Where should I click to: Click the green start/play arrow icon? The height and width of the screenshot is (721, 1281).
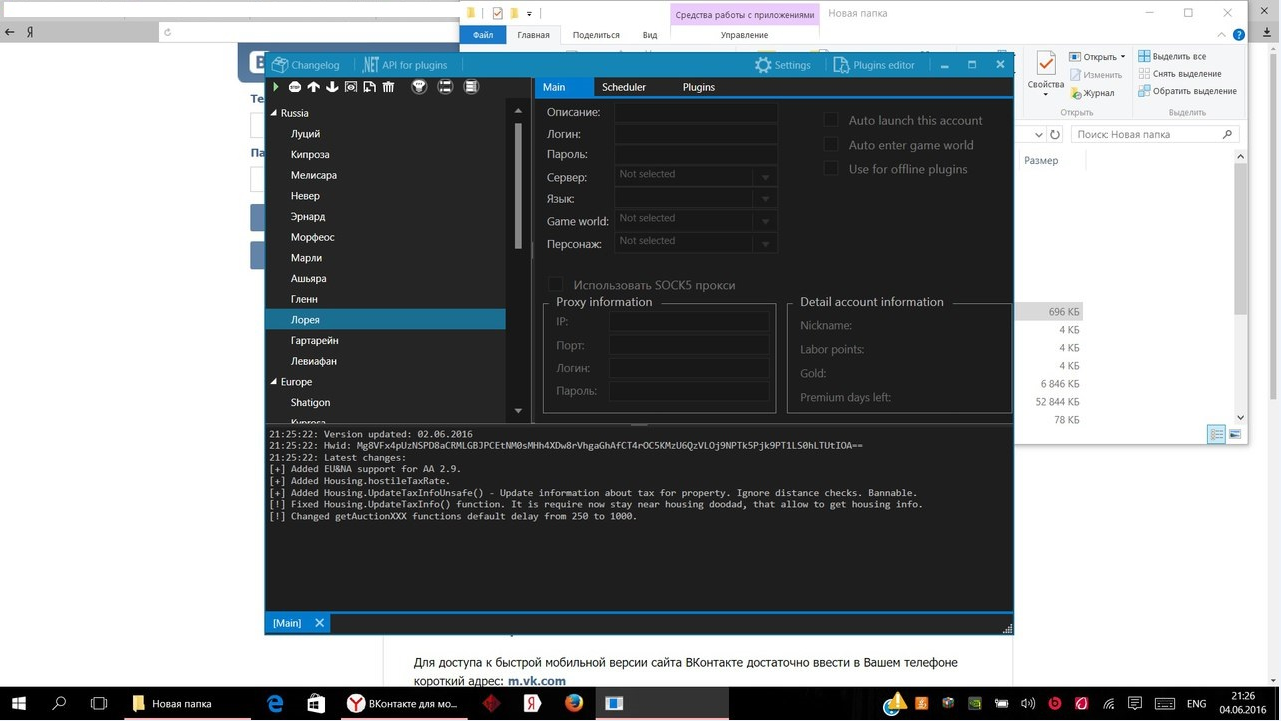pyautogui.click(x=276, y=87)
